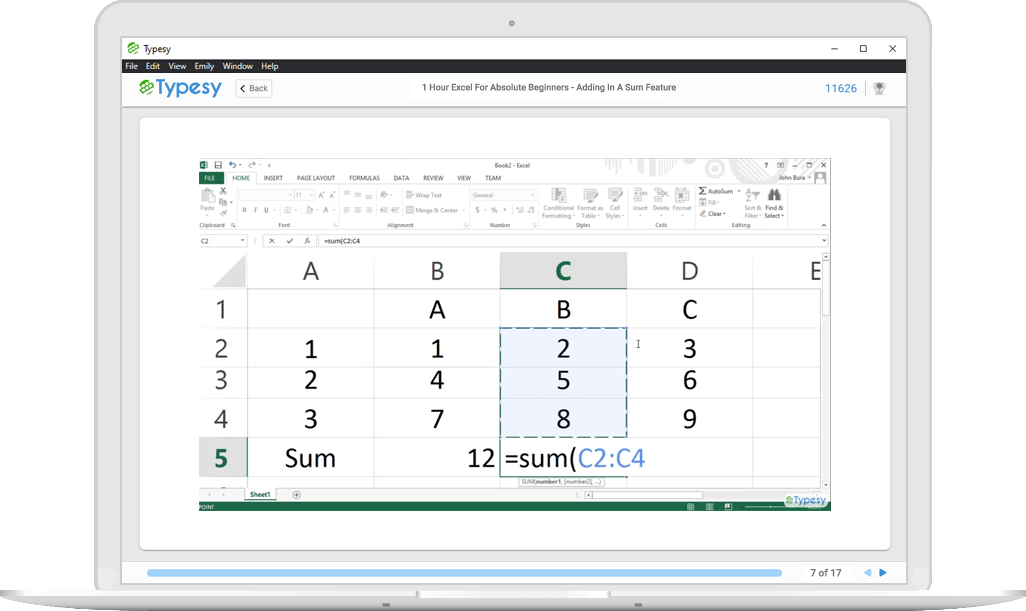Click the Excel Help question mark
The width and height of the screenshot is (1026, 611).
click(766, 165)
